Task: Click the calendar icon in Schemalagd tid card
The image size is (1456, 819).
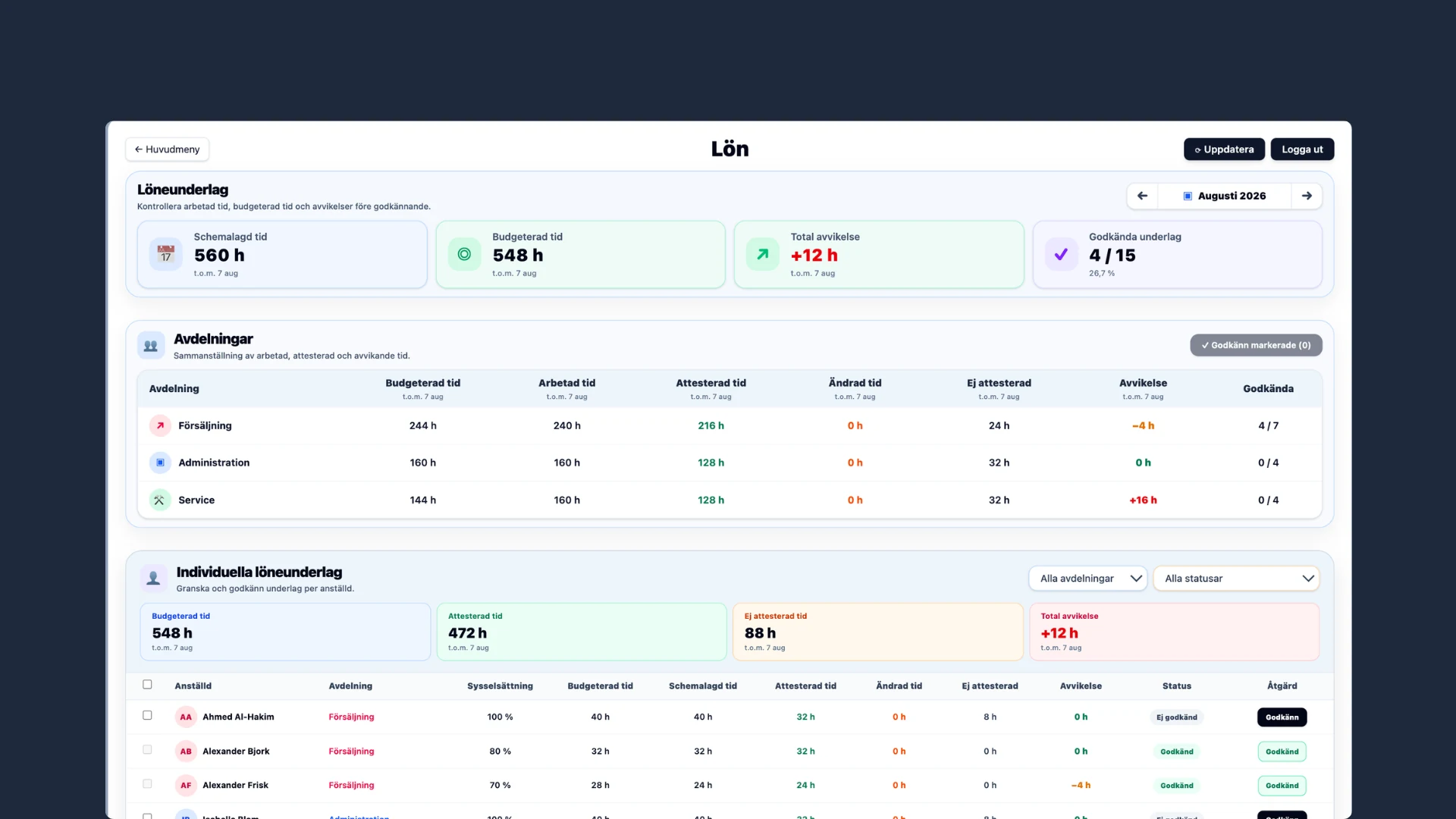Action: coord(165,255)
